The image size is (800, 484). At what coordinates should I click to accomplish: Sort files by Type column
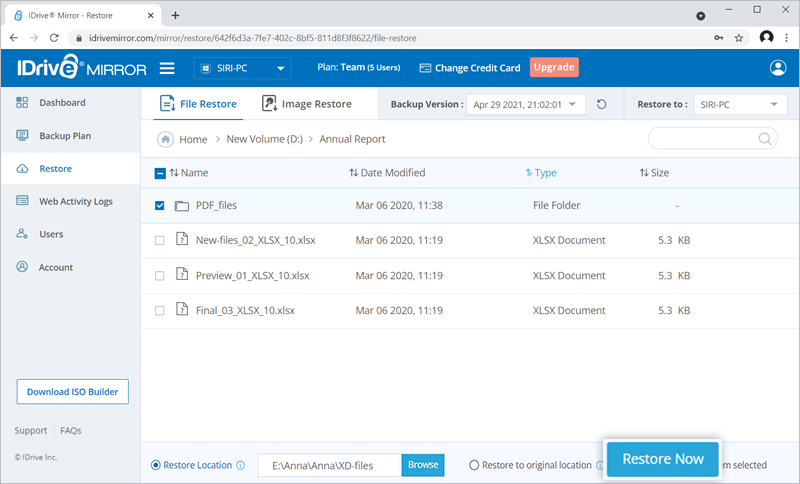(541, 173)
